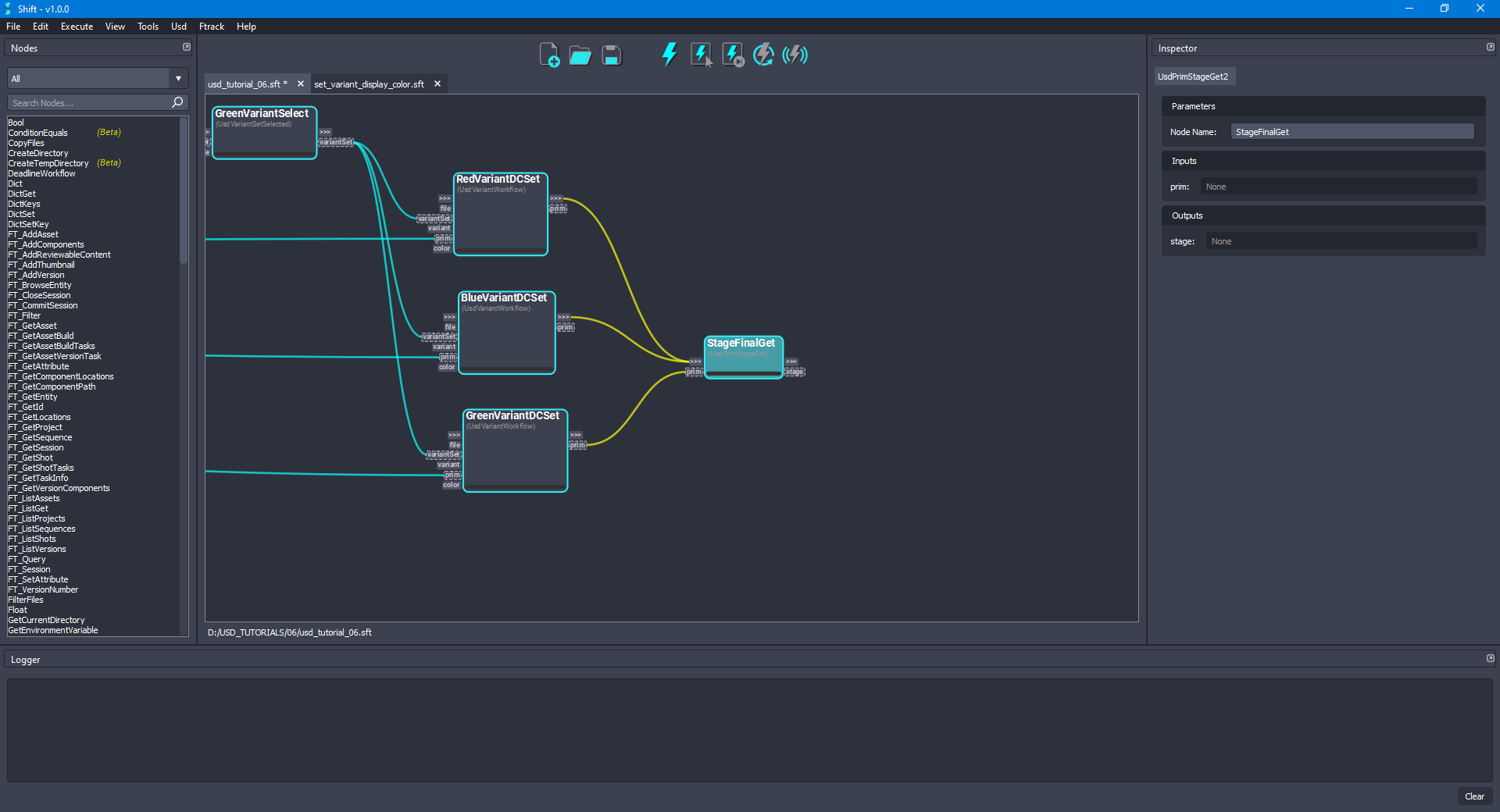Viewport: 1500px width, 812px height.
Task: Execute only the selected node
Action: coord(700,55)
